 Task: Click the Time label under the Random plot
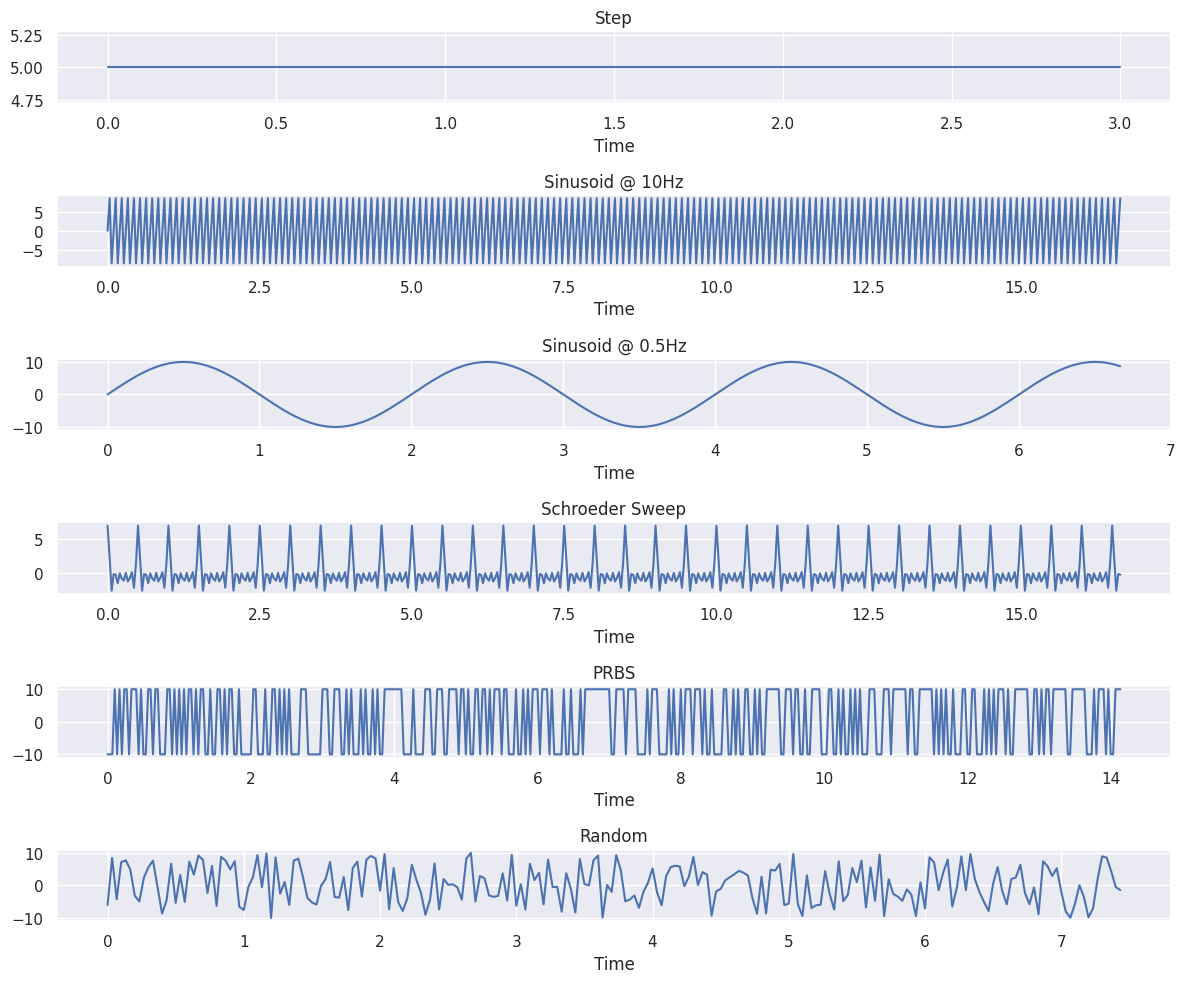tap(613, 964)
